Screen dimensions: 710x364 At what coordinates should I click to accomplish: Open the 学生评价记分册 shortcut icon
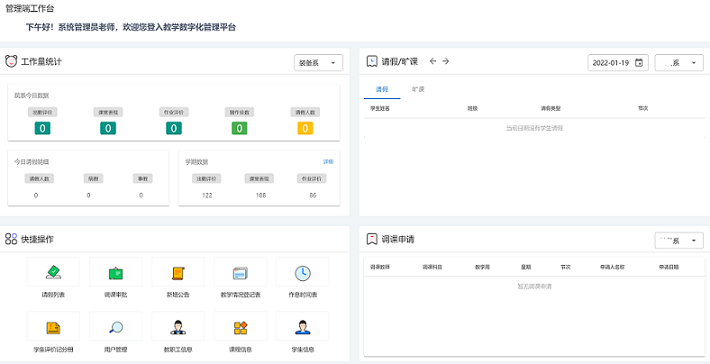click(x=53, y=328)
